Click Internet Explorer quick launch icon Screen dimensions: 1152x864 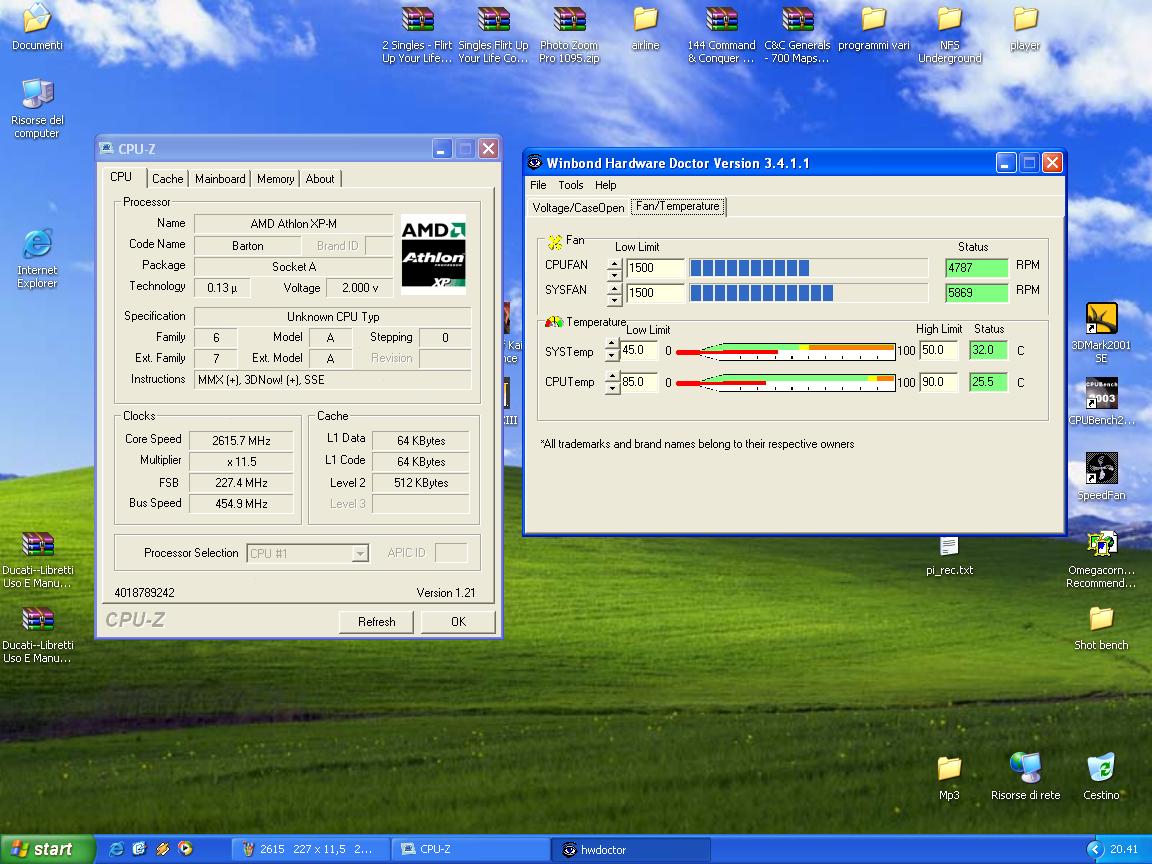tap(116, 849)
